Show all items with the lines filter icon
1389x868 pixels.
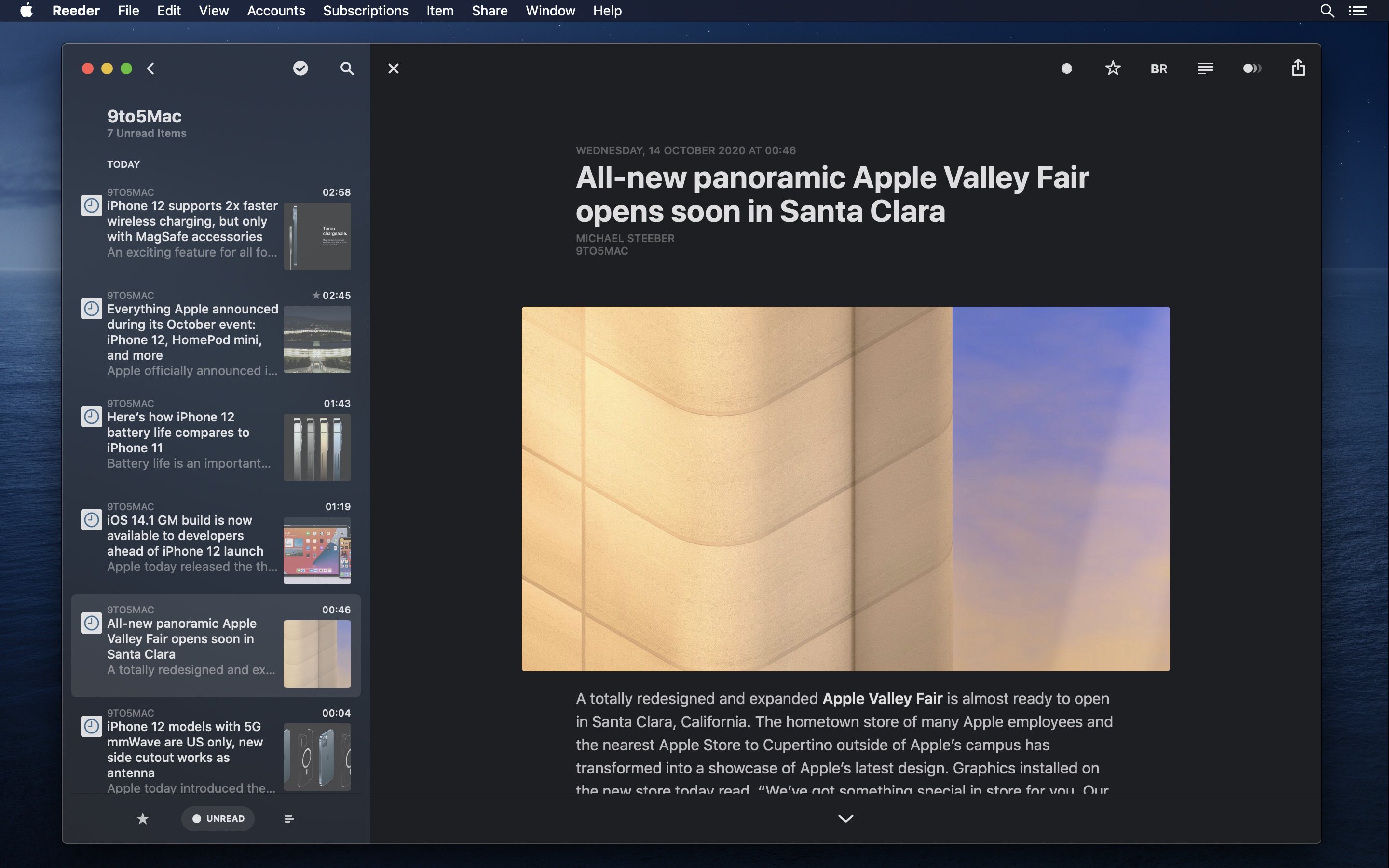[289, 819]
